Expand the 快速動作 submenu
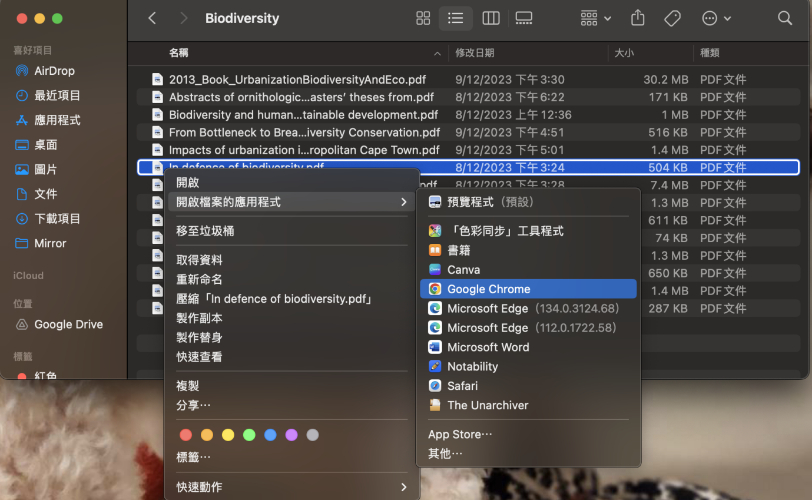812x500 pixels. click(x=292, y=487)
